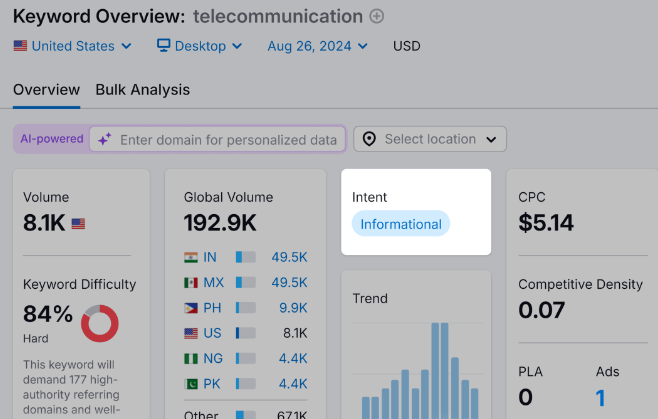Click the Informational intent badge
The width and height of the screenshot is (658, 419).
401,224
